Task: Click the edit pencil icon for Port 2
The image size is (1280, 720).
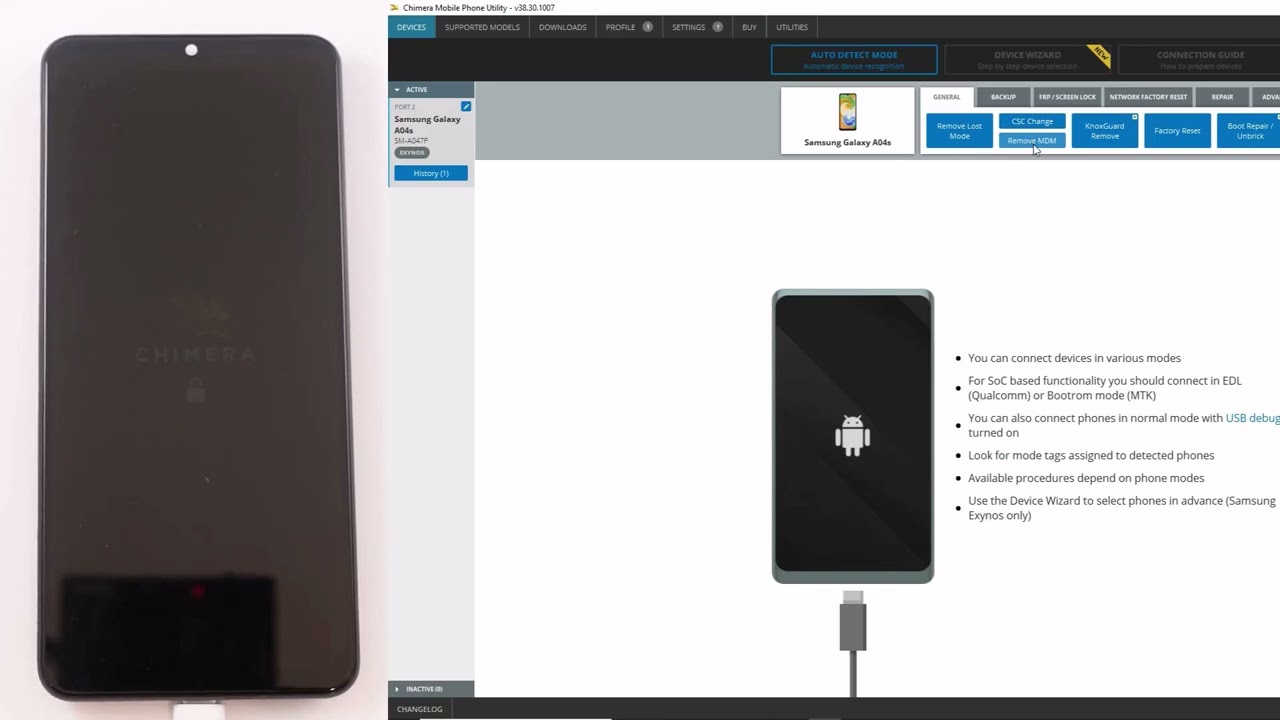Action: click(x=466, y=106)
